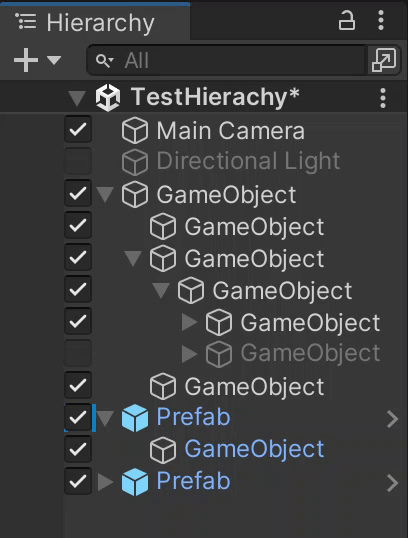
Task: Expand the last collapsed Prefab arrow
Action: coord(105,482)
